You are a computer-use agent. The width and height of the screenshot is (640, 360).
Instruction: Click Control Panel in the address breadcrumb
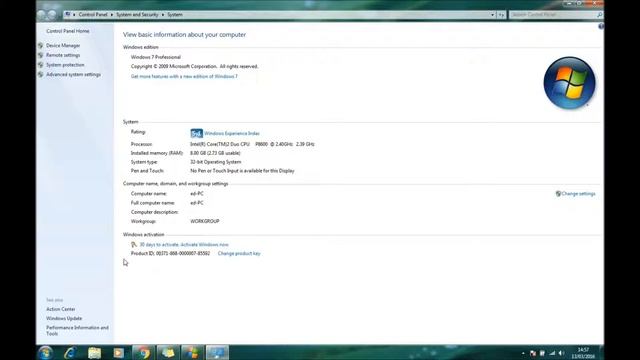93,15
